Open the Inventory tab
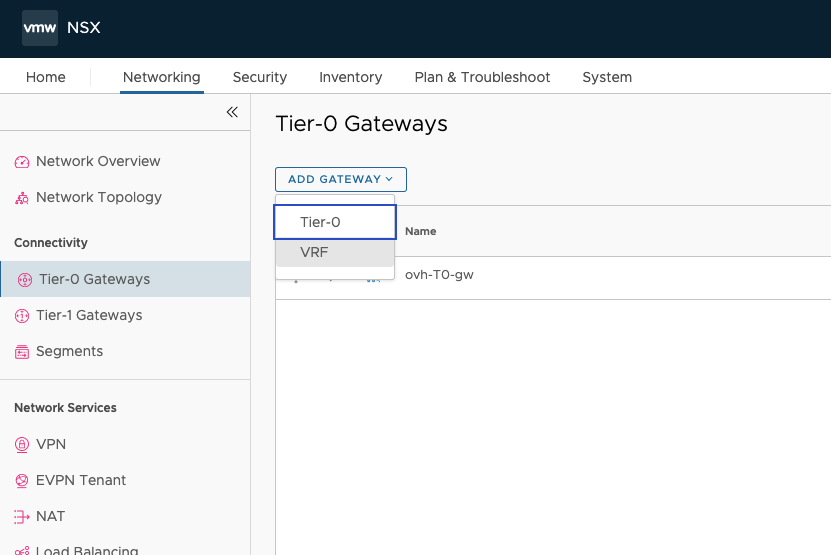 (350, 77)
